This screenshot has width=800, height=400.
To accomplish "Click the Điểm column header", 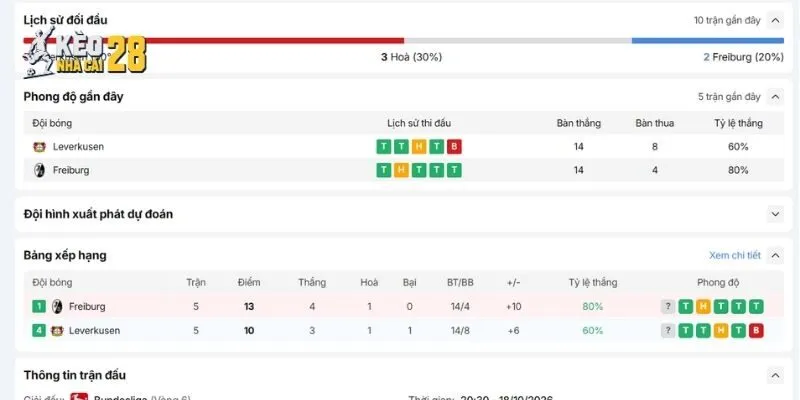I will 248,283.
